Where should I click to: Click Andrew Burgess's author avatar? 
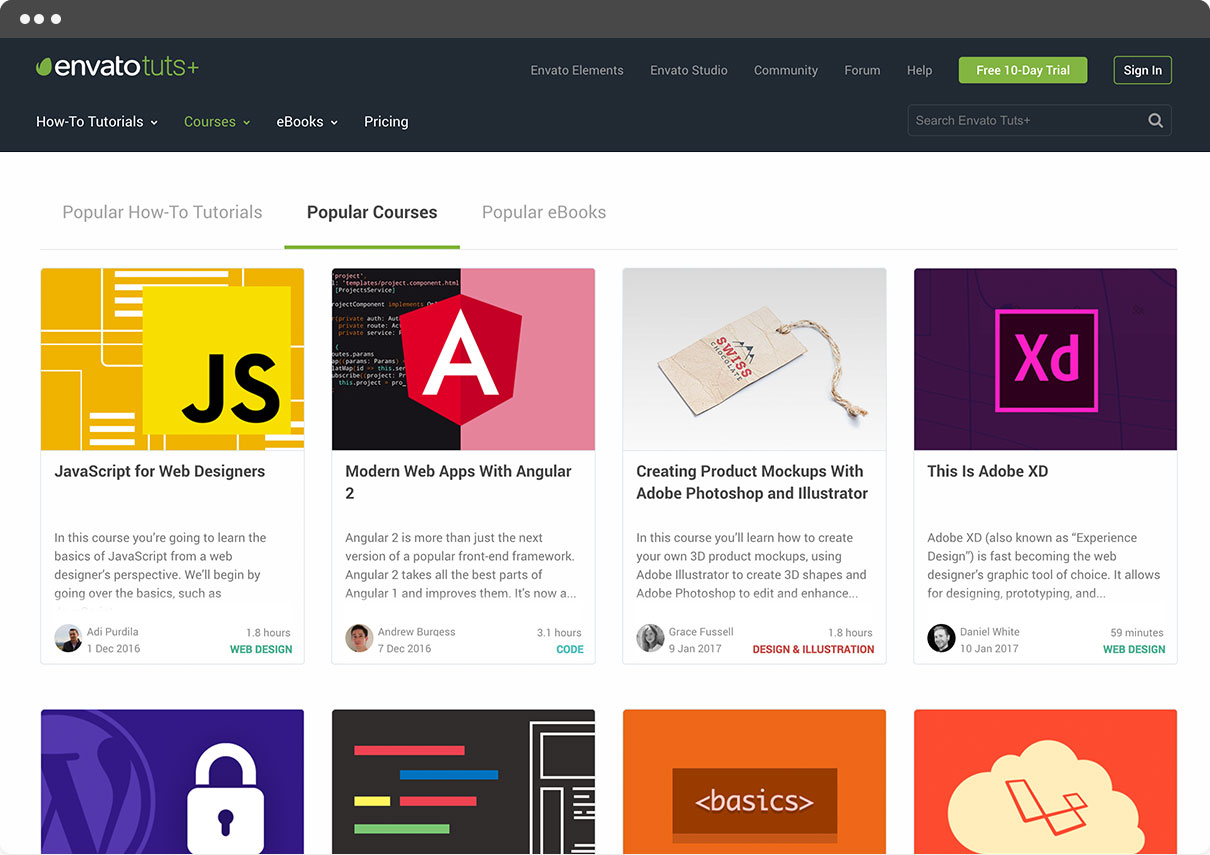click(359, 639)
